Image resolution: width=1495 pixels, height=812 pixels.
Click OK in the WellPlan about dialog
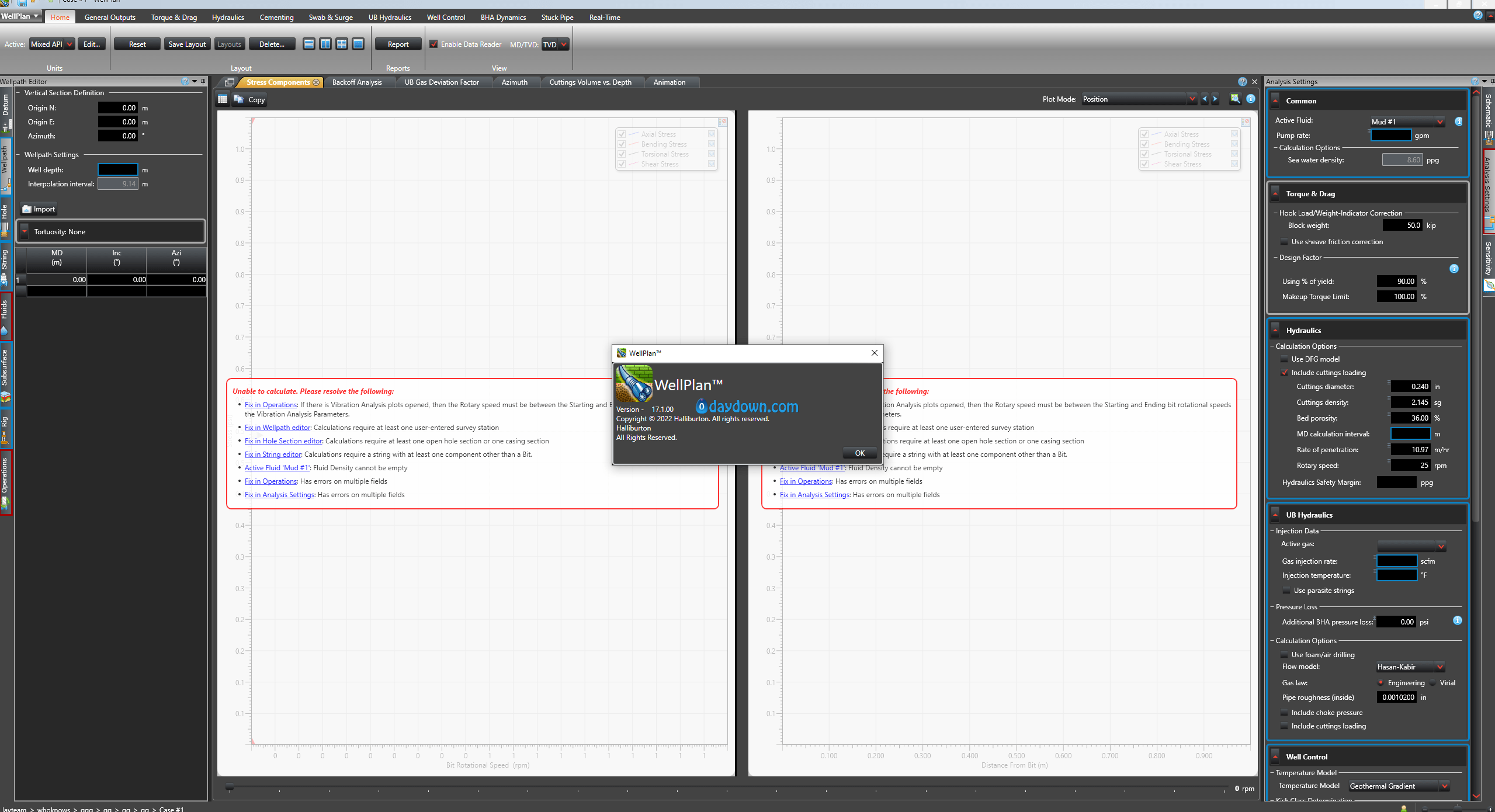[859, 453]
